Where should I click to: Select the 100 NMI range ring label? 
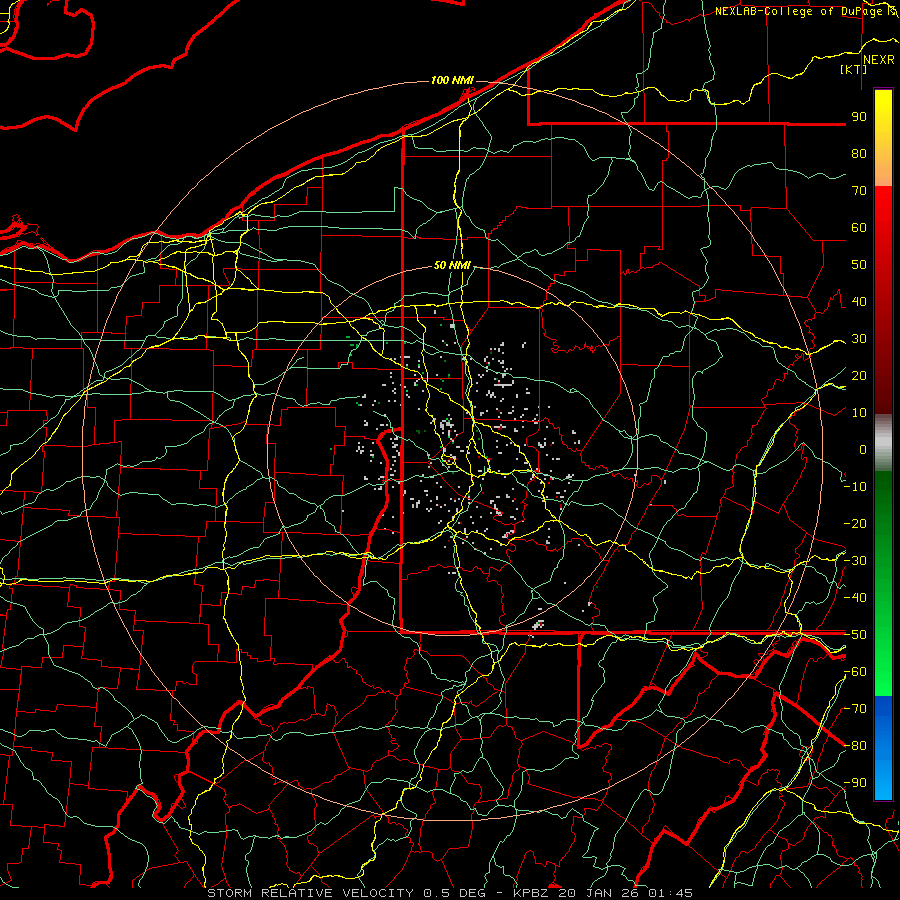452,80
